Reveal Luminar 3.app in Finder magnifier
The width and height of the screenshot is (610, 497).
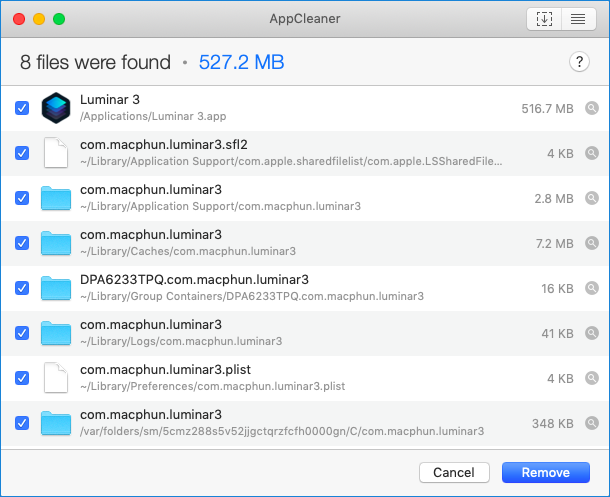point(592,108)
